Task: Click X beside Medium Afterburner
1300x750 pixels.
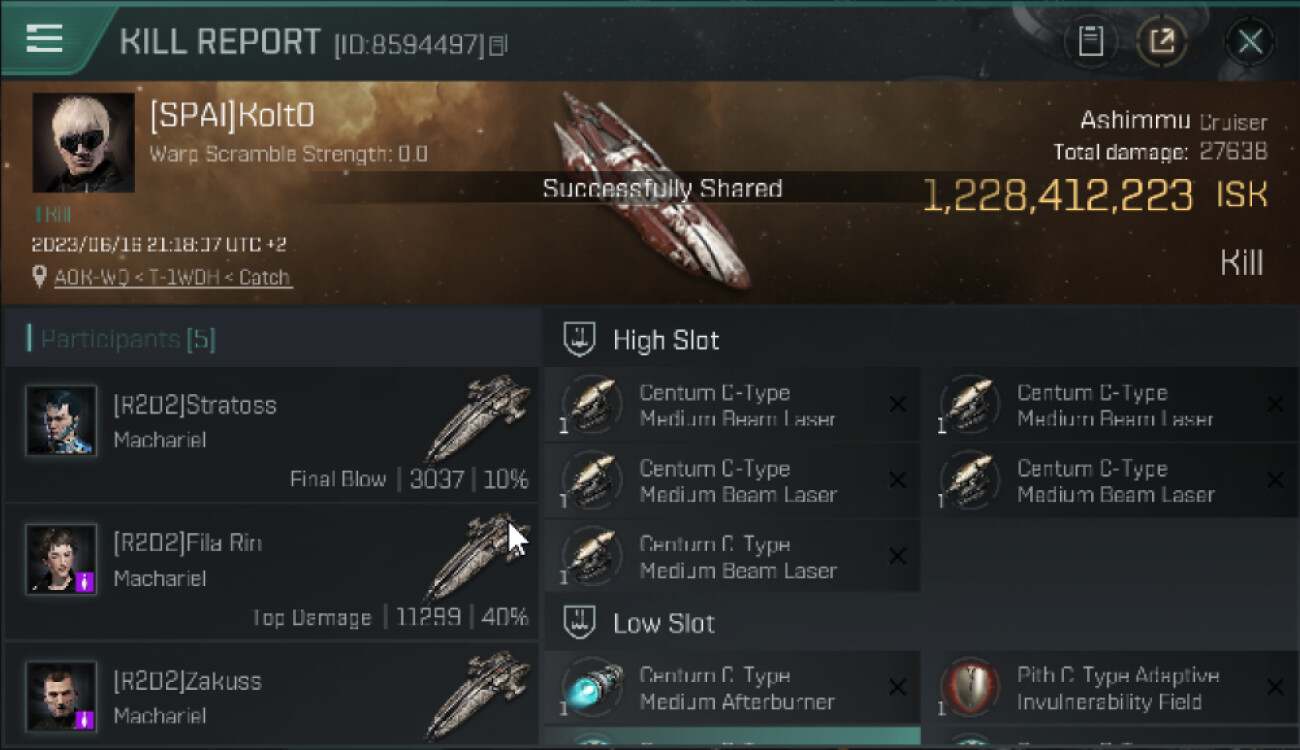Action: (x=898, y=688)
